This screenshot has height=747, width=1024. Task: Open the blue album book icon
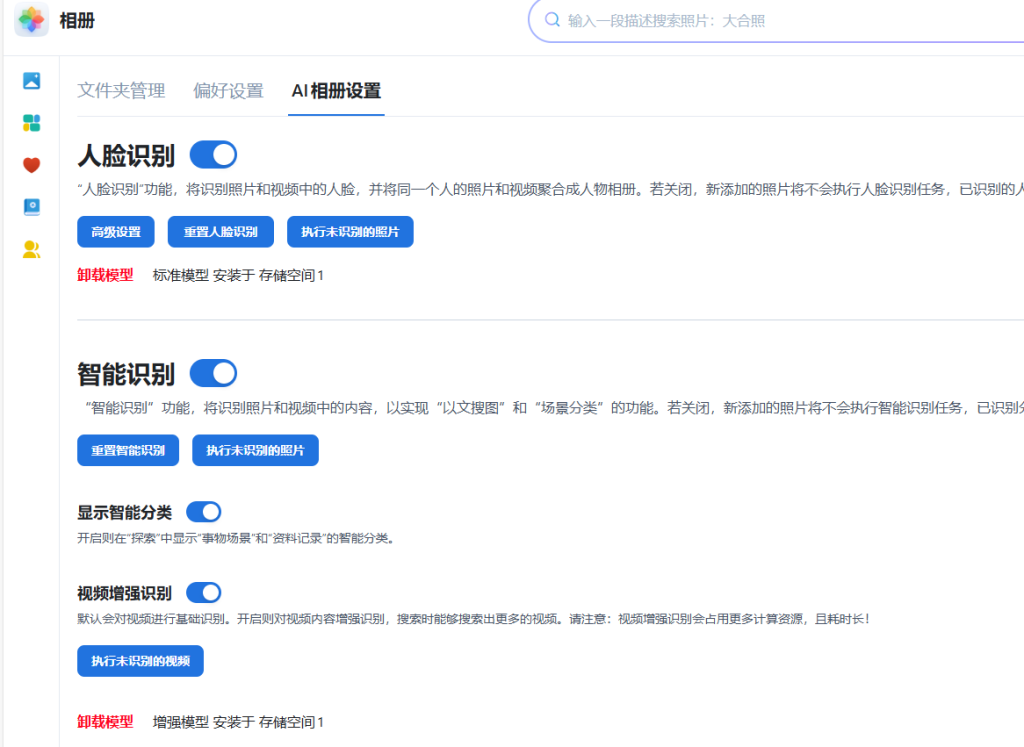click(x=31, y=207)
